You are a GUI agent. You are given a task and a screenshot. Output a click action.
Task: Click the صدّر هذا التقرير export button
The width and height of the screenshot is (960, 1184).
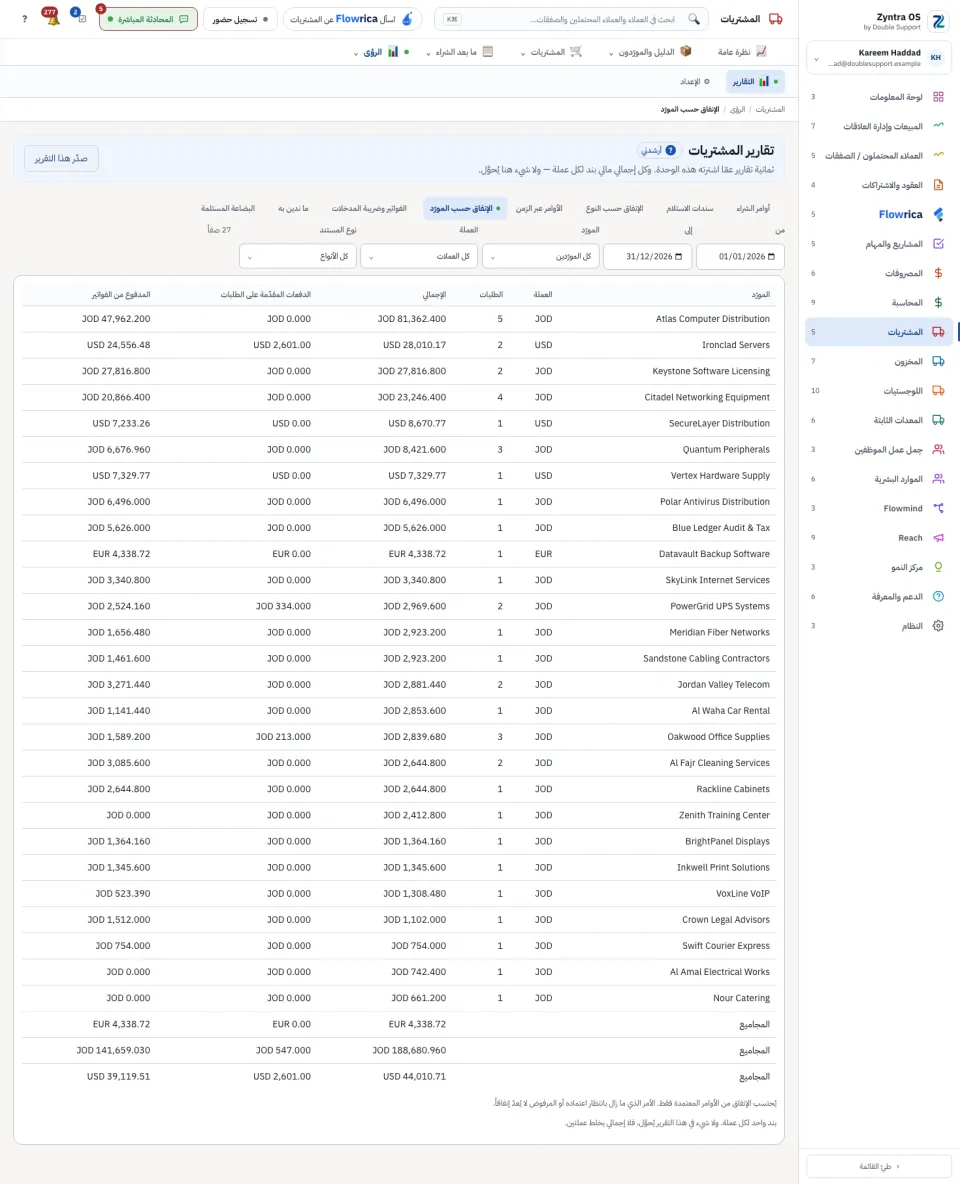pyautogui.click(x=61, y=159)
